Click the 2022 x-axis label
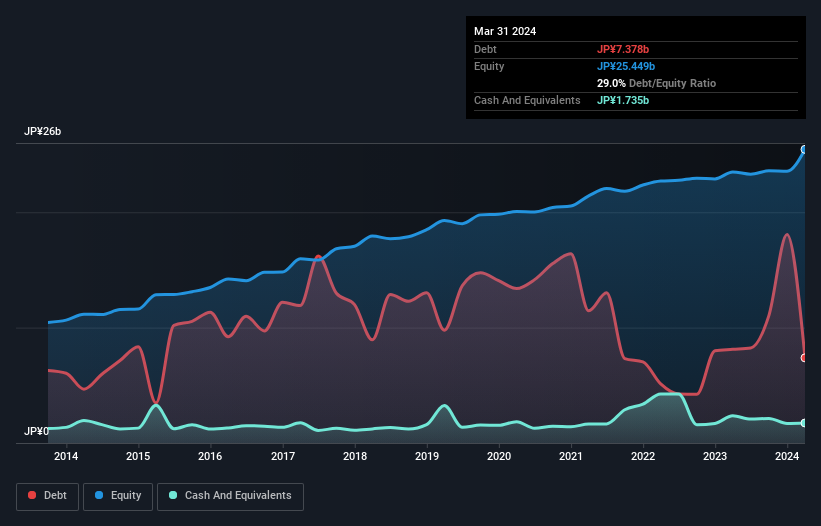 coord(643,456)
